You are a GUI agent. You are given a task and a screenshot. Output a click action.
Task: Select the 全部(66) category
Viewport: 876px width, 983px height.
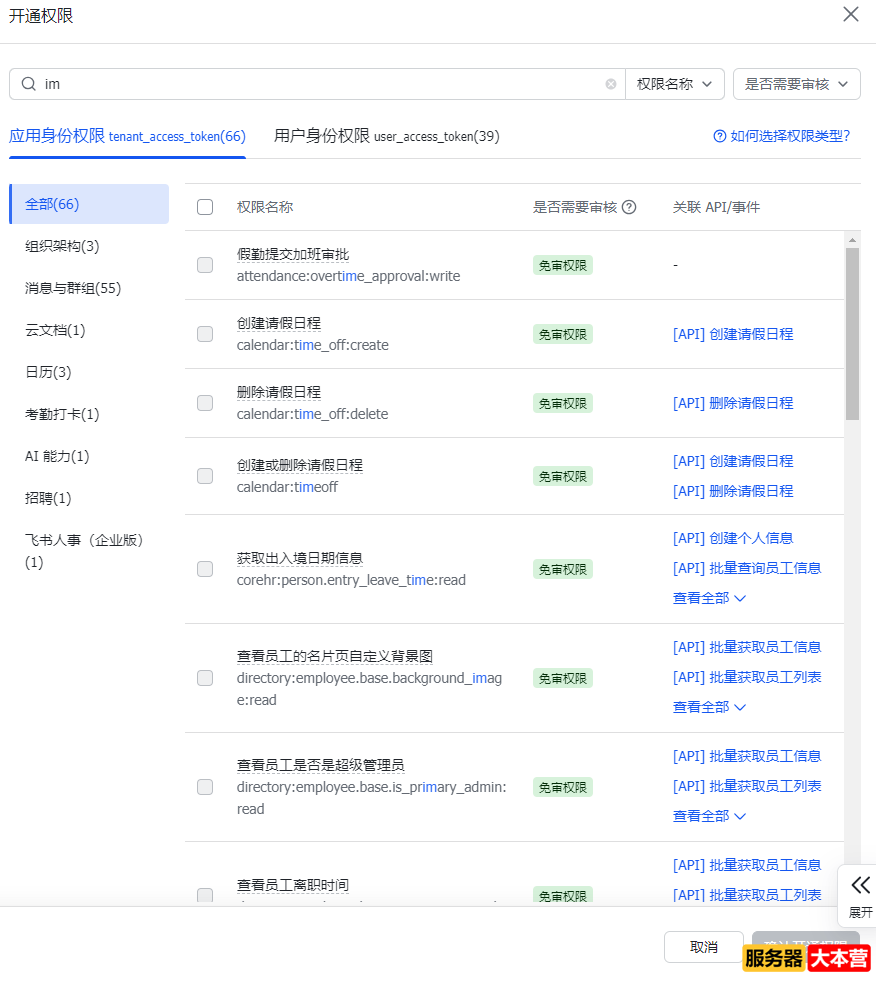point(89,204)
